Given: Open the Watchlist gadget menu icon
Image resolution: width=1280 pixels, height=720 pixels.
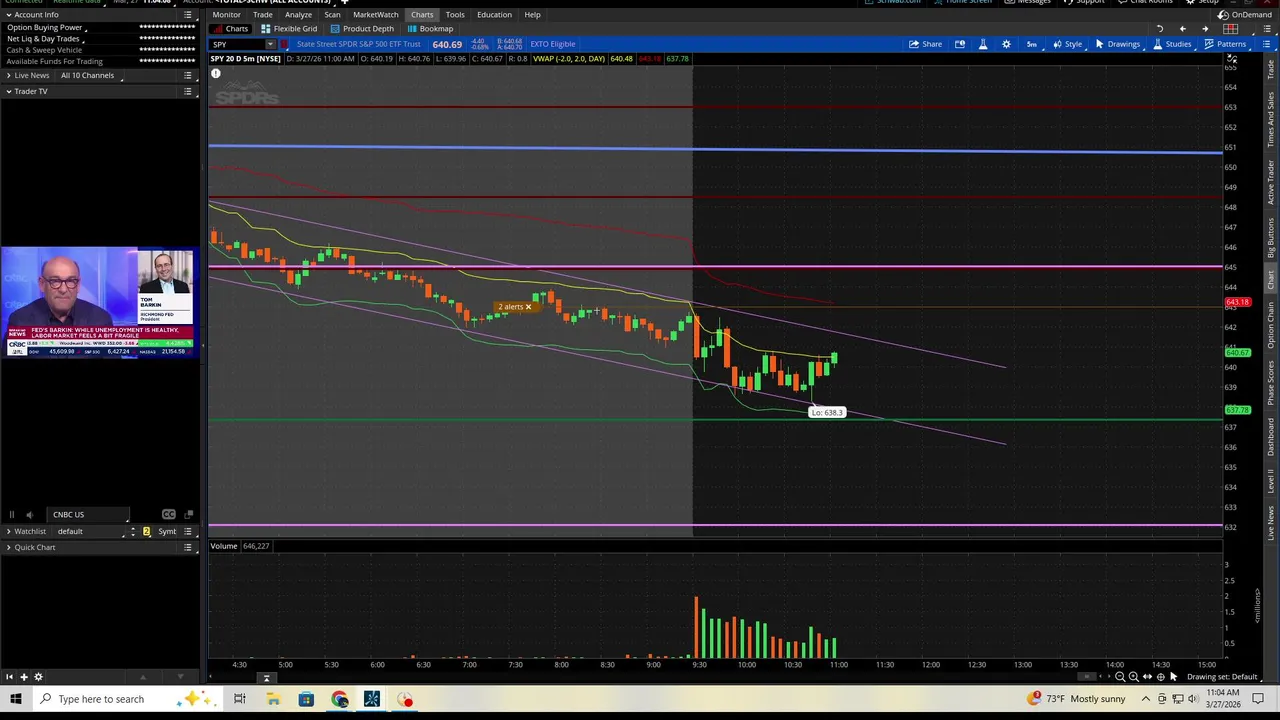Looking at the screenshot, I should pos(188,532).
